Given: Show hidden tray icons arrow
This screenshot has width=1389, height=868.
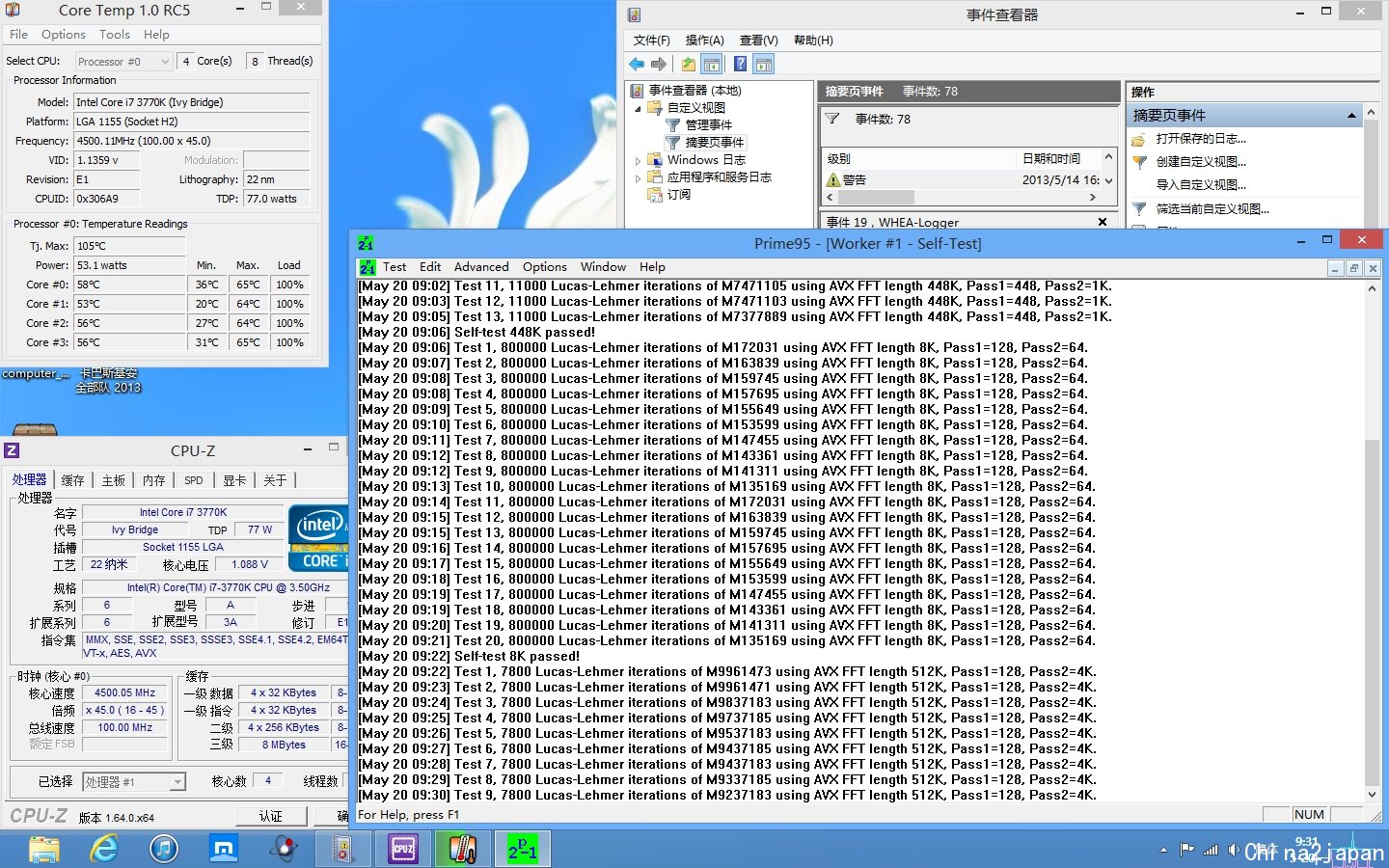Looking at the screenshot, I should click(x=1163, y=850).
